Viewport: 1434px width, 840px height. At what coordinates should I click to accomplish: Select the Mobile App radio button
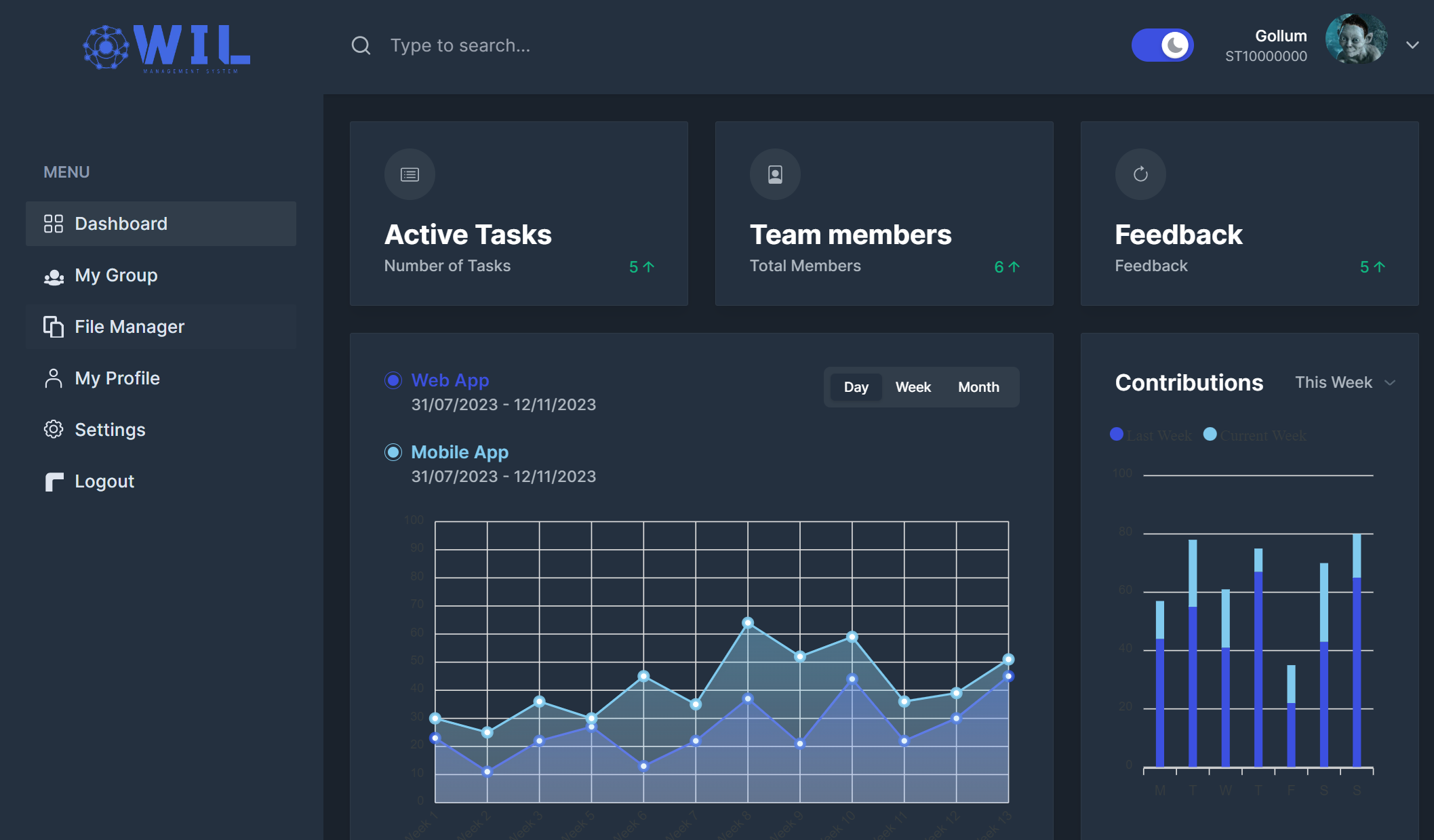click(393, 452)
